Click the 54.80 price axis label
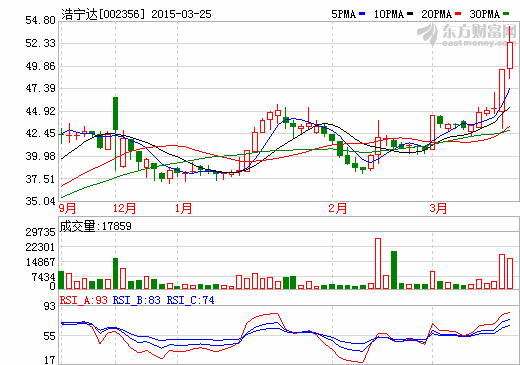520x365 pixels. (40, 20)
